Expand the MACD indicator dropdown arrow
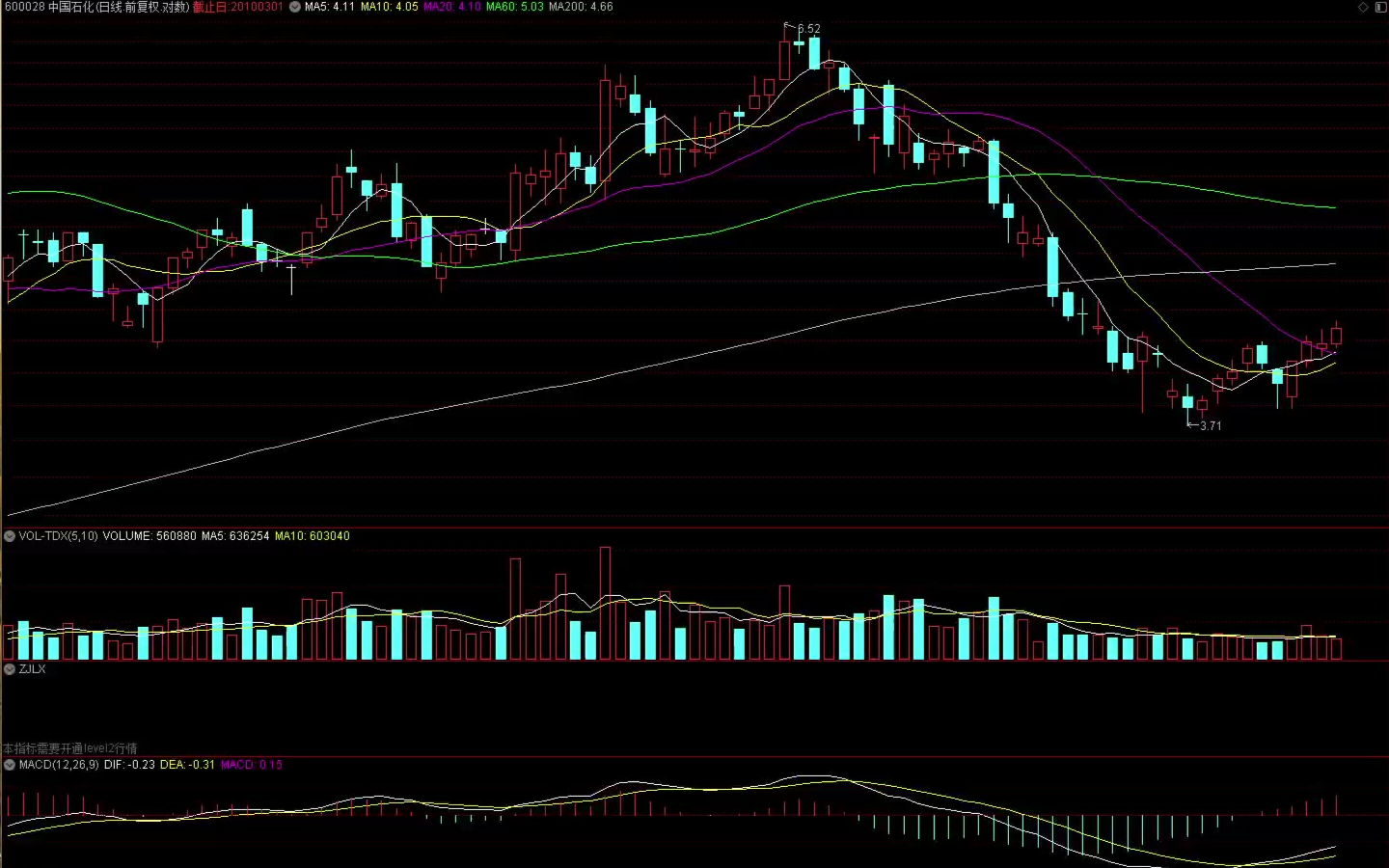This screenshot has width=1389, height=868. point(10,765)
